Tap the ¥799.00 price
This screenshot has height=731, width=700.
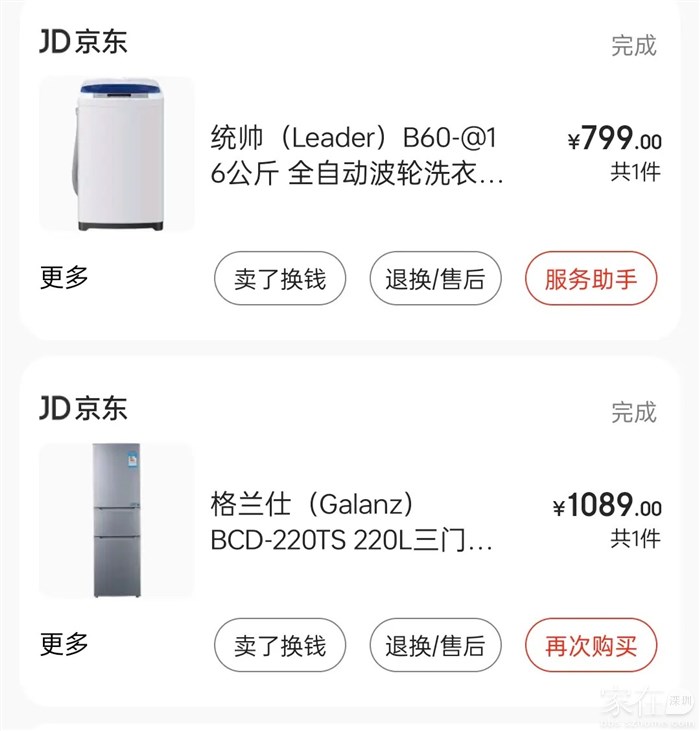[x=614, y=139]
